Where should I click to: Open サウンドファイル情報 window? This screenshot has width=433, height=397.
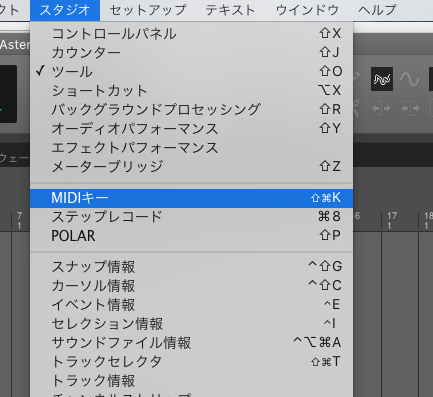(x=191, y=343)
